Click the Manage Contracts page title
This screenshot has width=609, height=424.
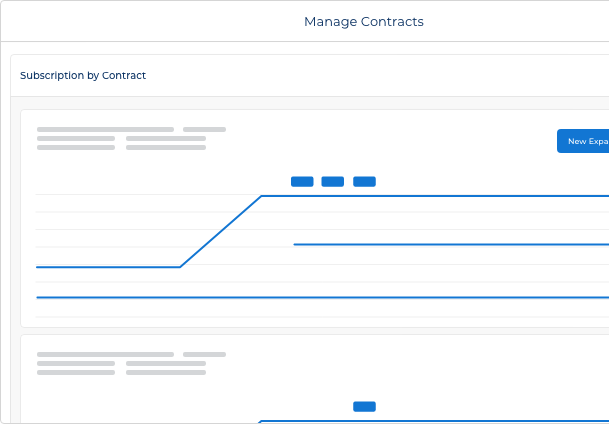pyautogui.click(x=364, y=21)
